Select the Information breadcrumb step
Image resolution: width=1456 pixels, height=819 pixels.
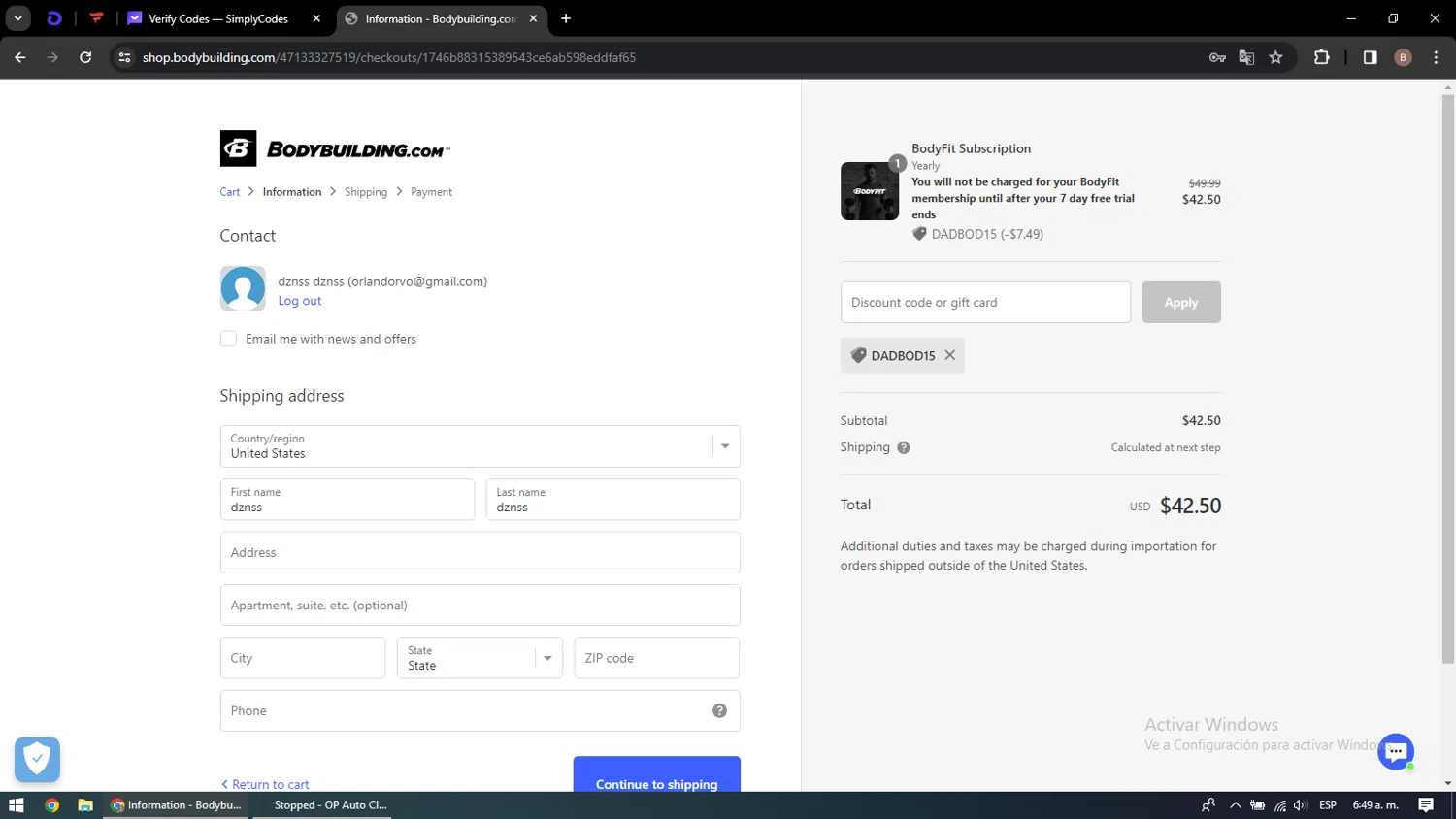292,192
